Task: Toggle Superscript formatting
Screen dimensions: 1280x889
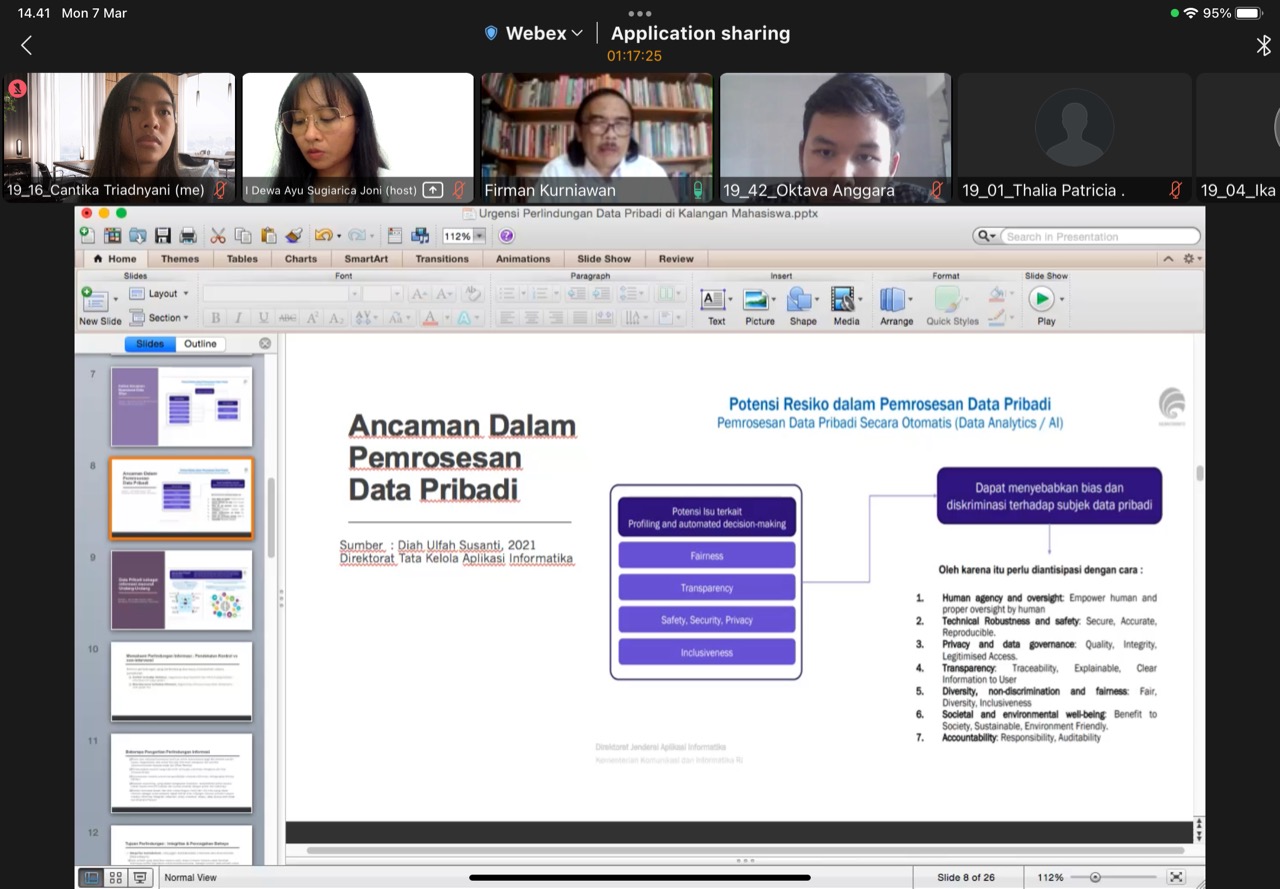Action: pos(312,318)
